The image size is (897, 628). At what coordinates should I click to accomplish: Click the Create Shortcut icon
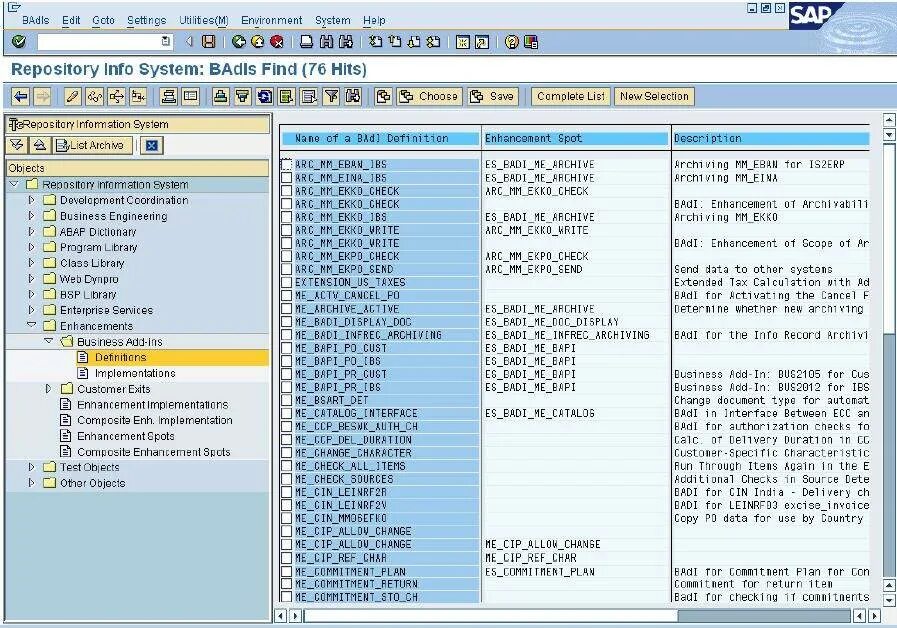482,42
